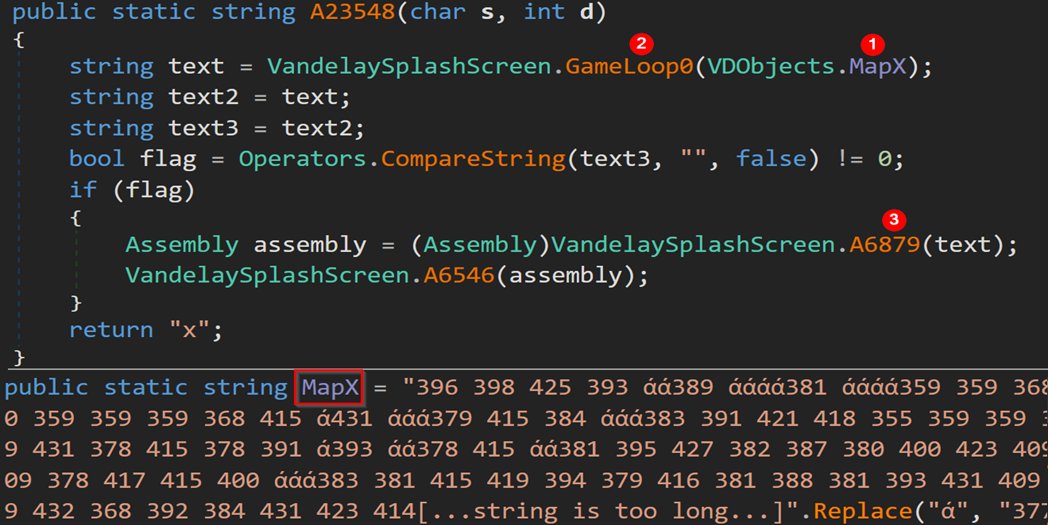Image resolution: width=1048 pixels, height=525 pixels.
Task: Follow the GameLoop0 method reference
Action: (x=629, y=66)
